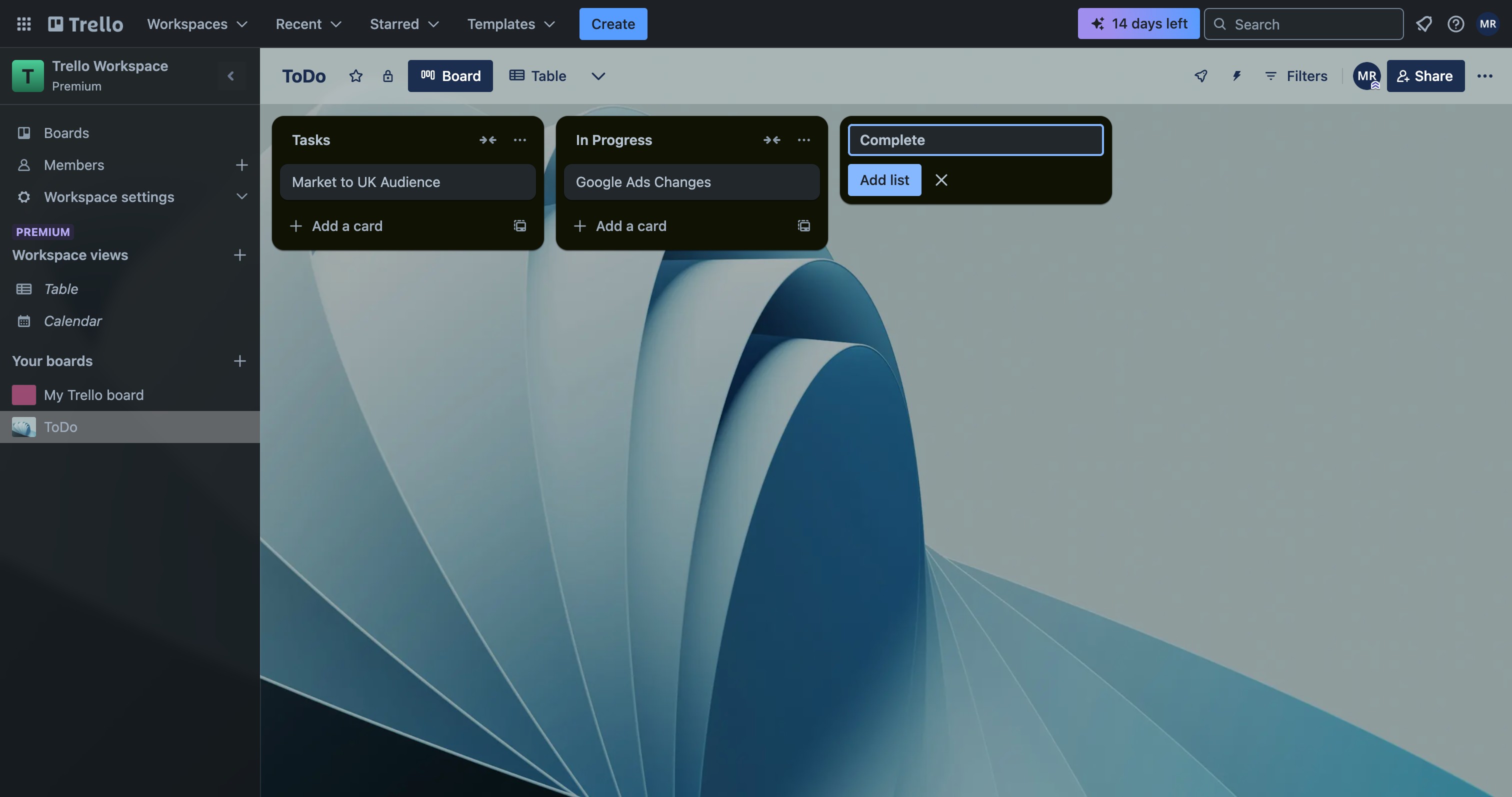Open Power-Ups rocket icon
The width and height of the screenshot is (1512, 797).
click(1201, 75)
